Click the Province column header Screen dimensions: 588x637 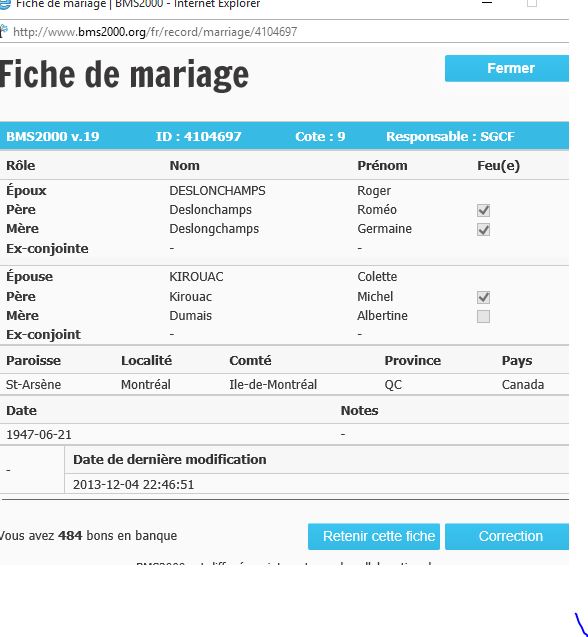[x=412, y=361]
